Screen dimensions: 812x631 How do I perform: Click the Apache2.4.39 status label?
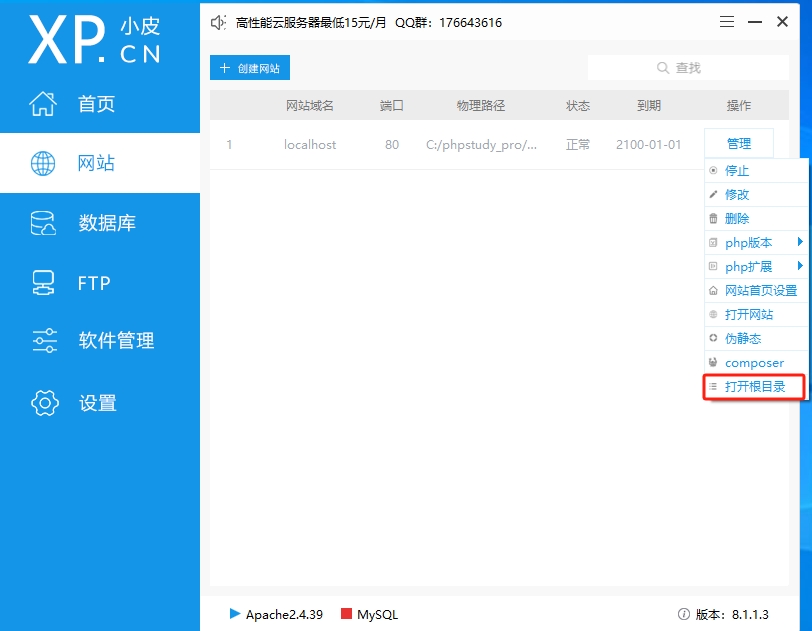284,614
